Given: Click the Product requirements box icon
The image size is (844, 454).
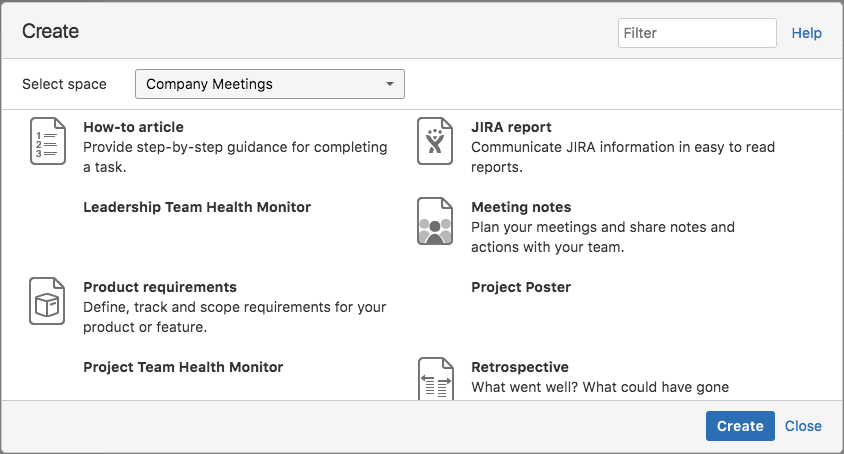Looking at the screenshot, I should coord(47,301).
